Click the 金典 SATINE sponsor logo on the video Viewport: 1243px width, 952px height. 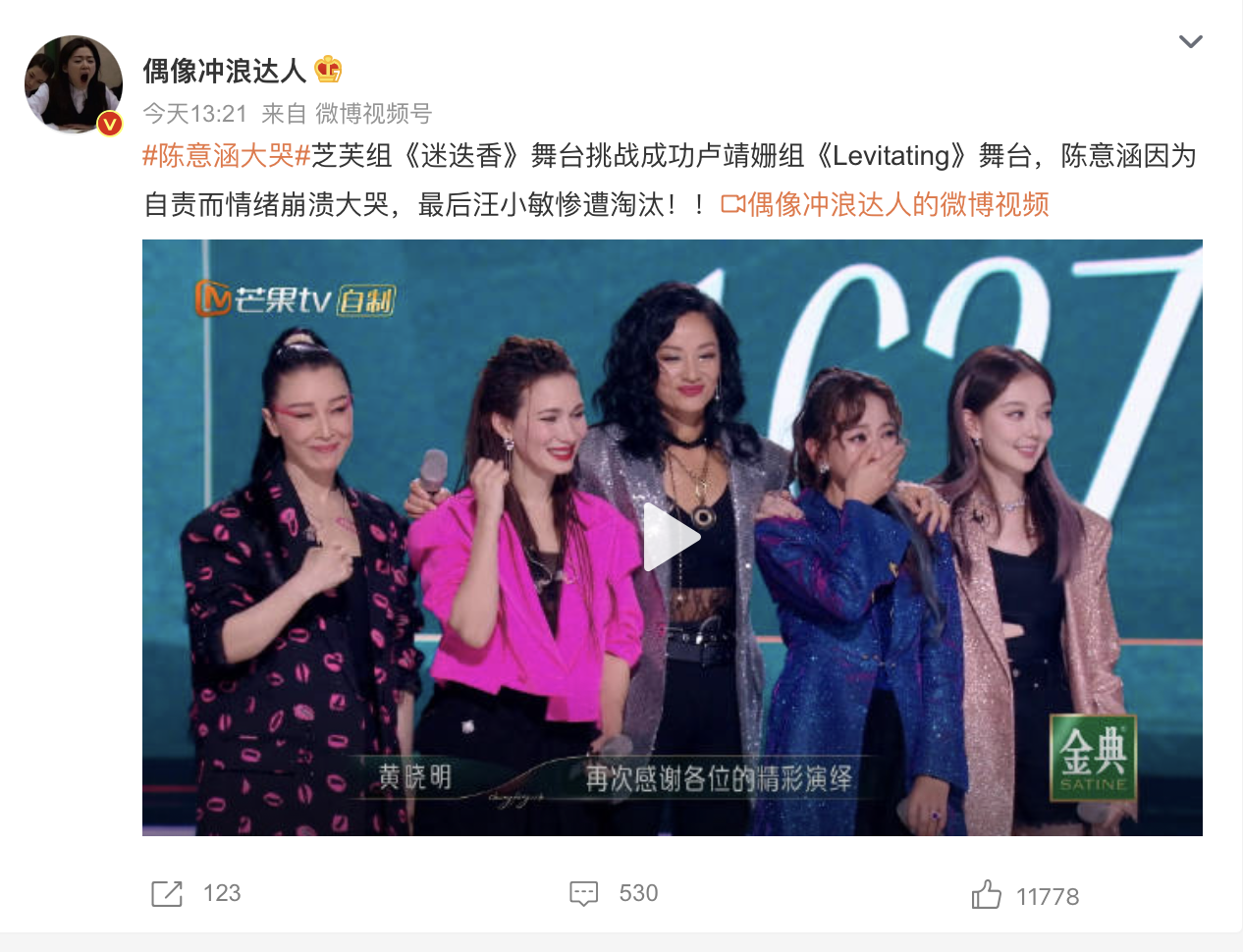click(1093, 758)
